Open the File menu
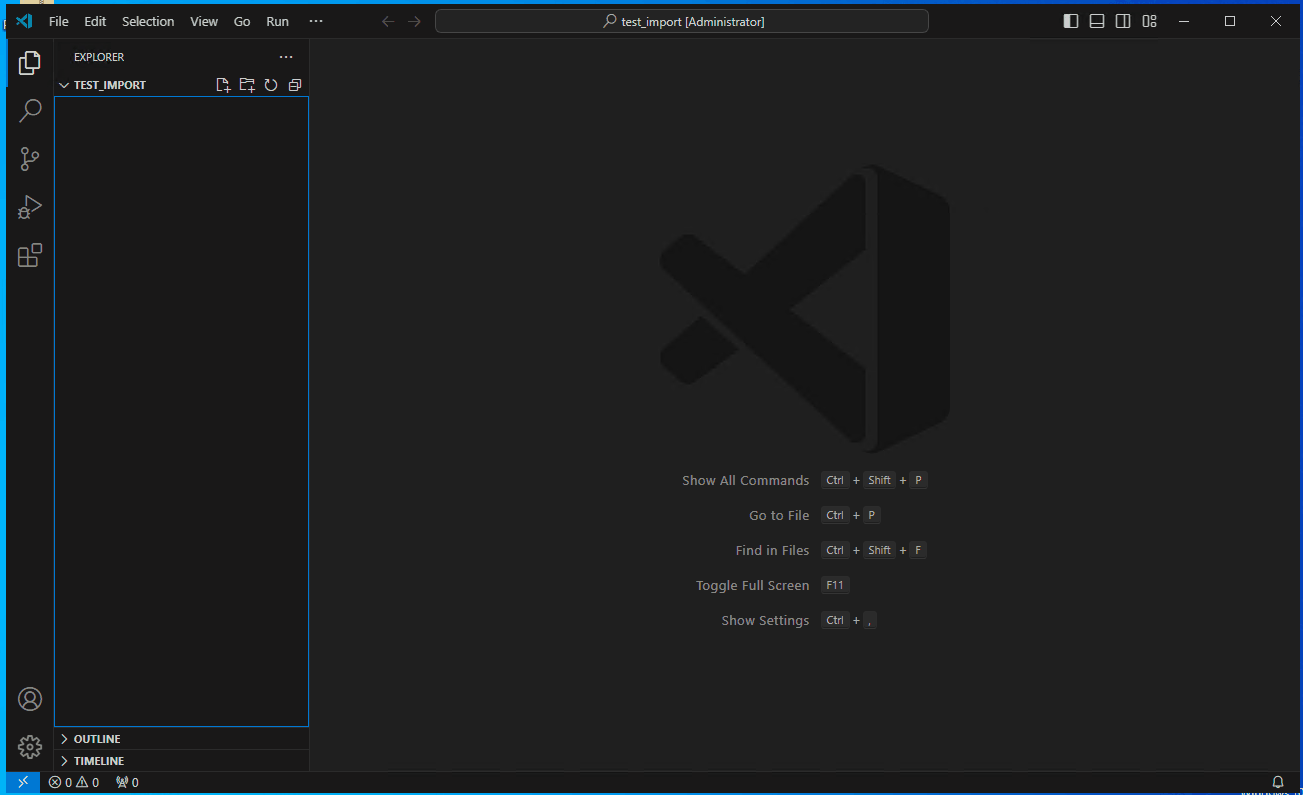Viewport: 1303px width, 795px height. [58, 21]
